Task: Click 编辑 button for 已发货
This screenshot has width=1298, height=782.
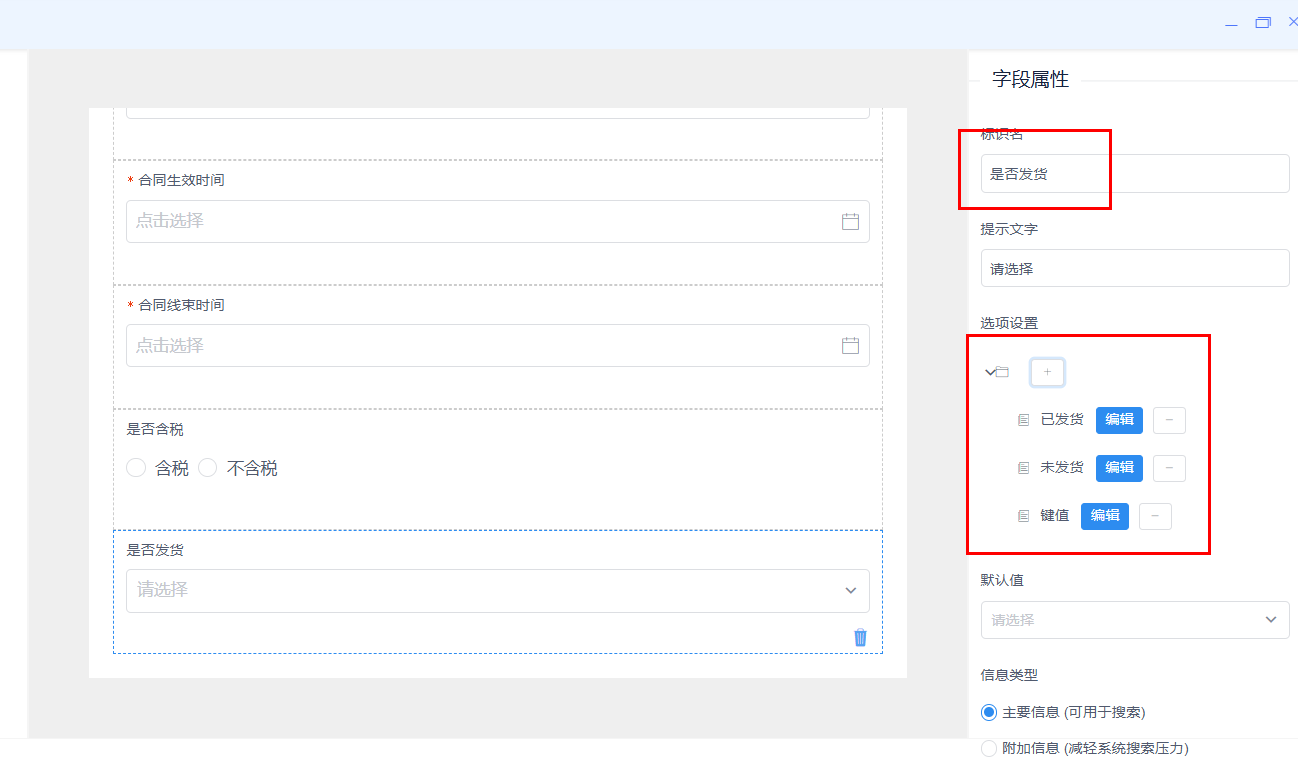Action: pos(1119,420)
